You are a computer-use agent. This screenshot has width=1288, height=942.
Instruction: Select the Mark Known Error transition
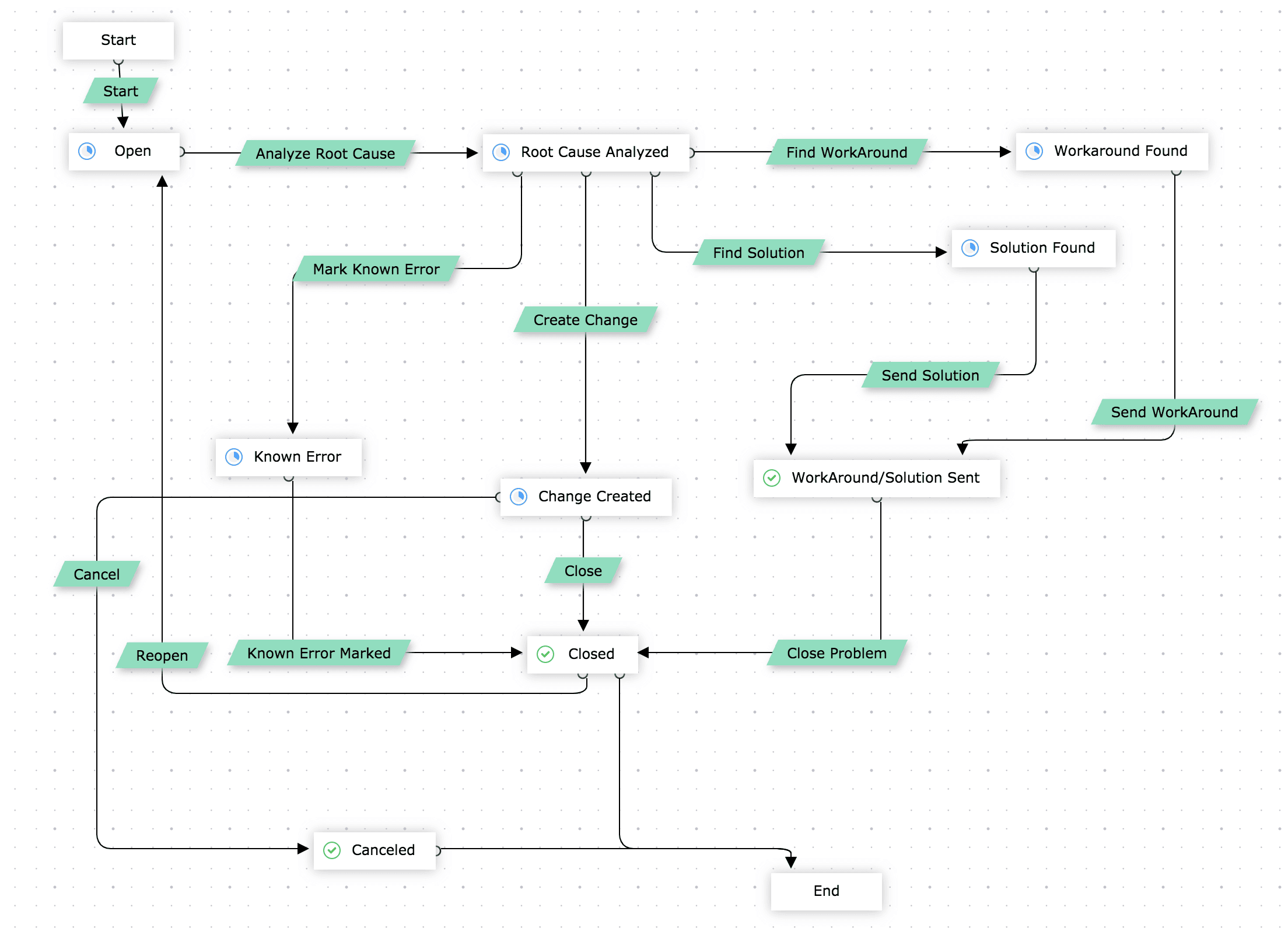(x=376, y=269)
